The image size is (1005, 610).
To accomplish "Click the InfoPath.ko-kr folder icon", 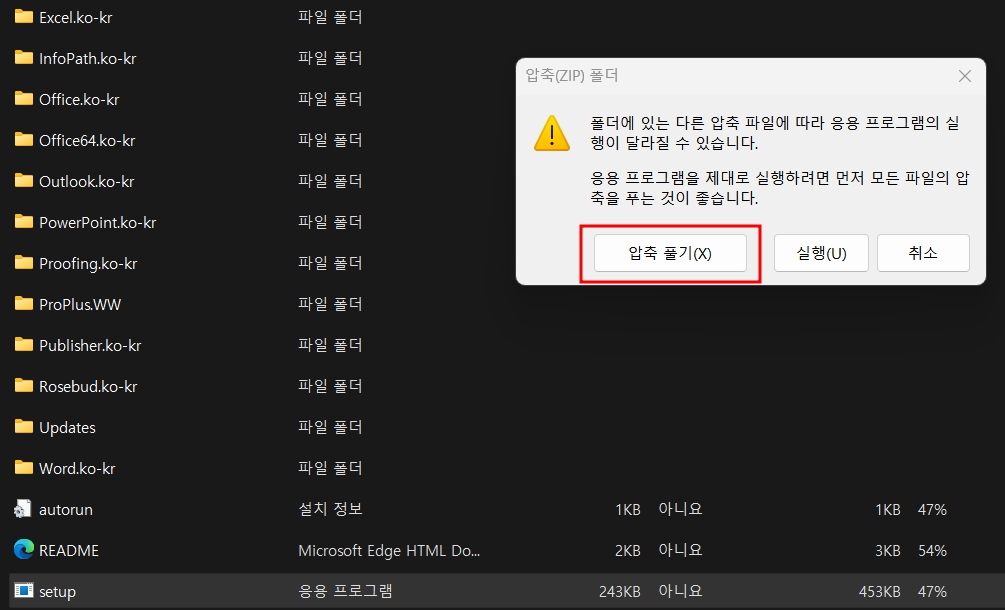I will click(x=24, y=58).
